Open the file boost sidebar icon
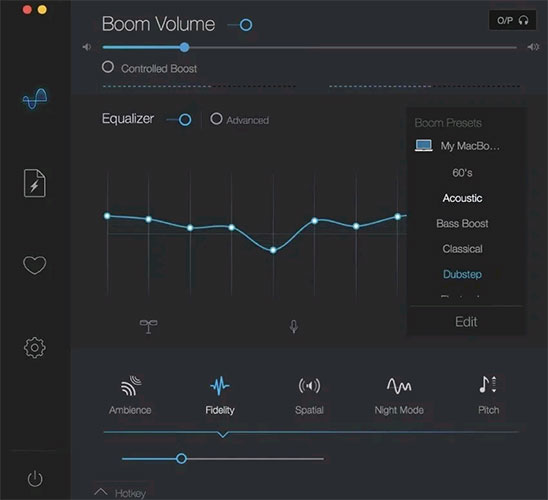 [x=34, y=183]
